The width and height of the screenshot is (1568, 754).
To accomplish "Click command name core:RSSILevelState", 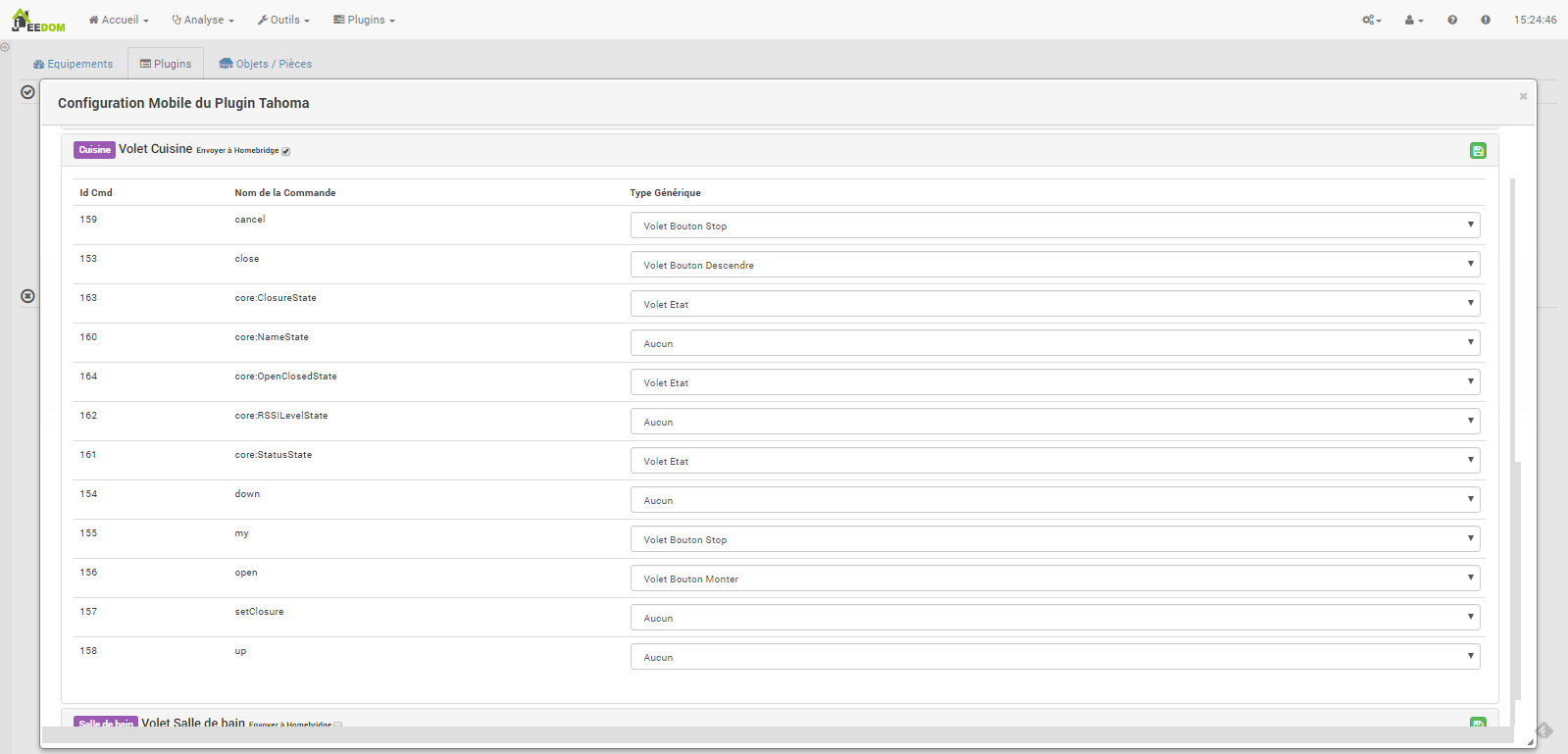I will point(281,416).
